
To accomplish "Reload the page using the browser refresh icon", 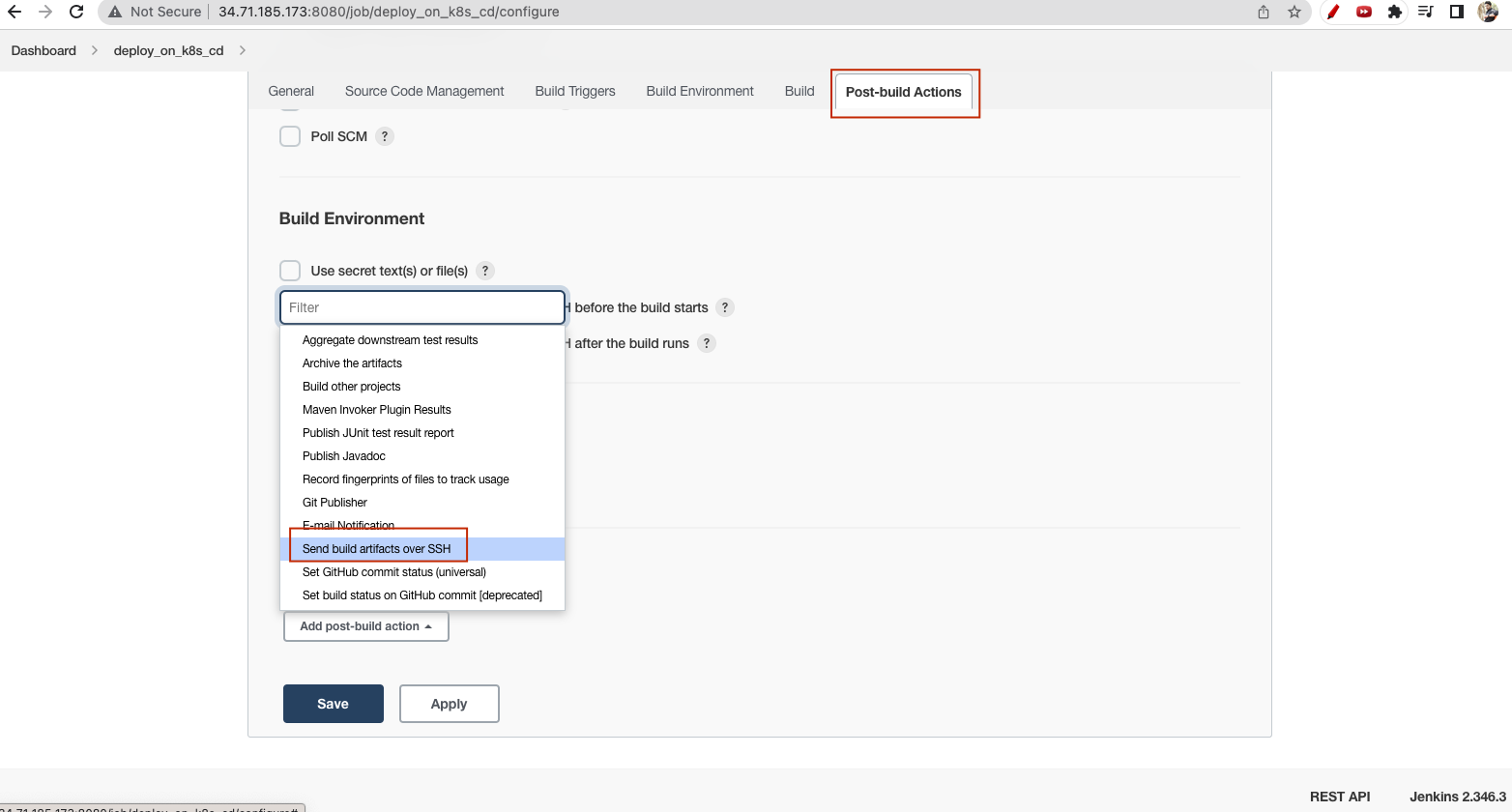I will click(76, 12).
